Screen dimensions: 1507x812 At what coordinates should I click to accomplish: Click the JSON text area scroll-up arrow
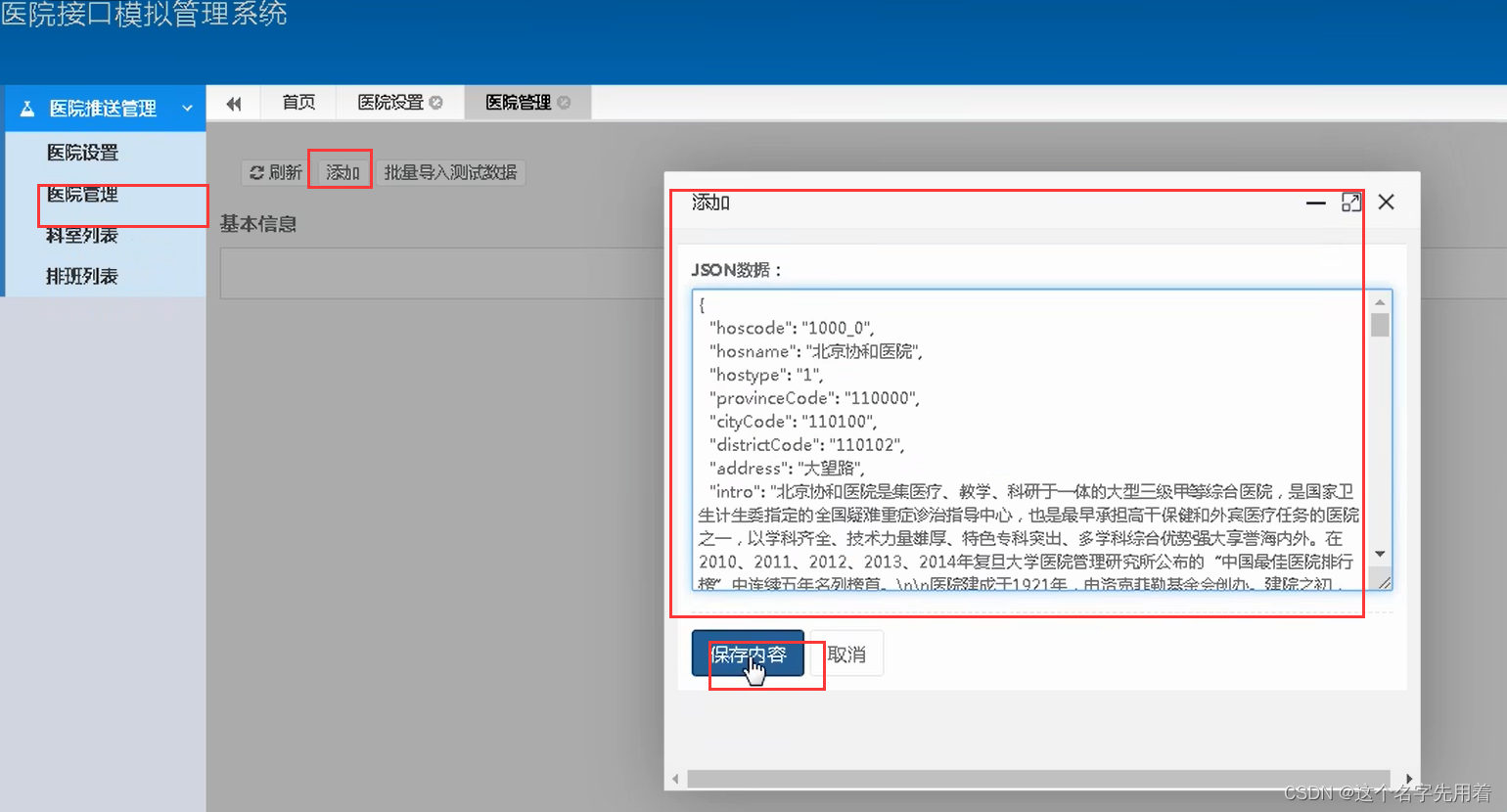(x=1381, y=302)
